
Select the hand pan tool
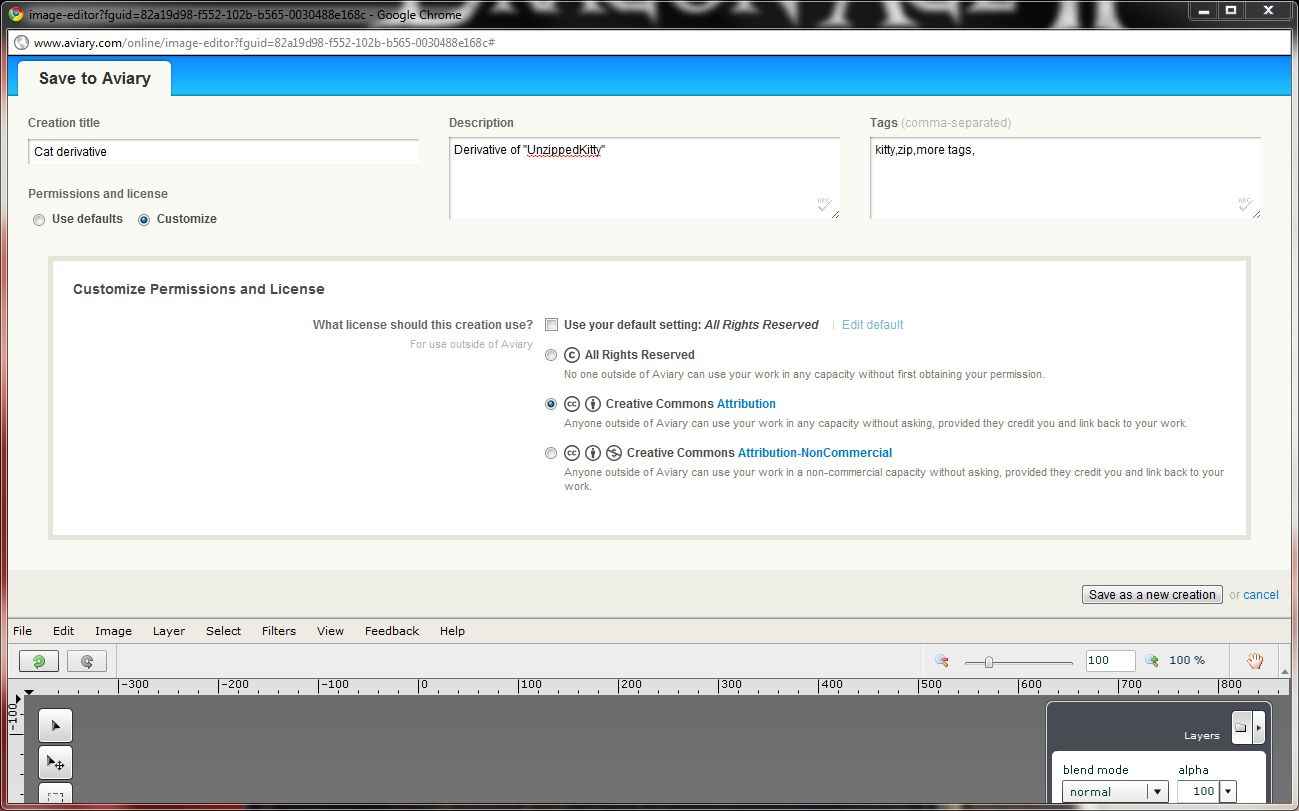click(1254, 661)
